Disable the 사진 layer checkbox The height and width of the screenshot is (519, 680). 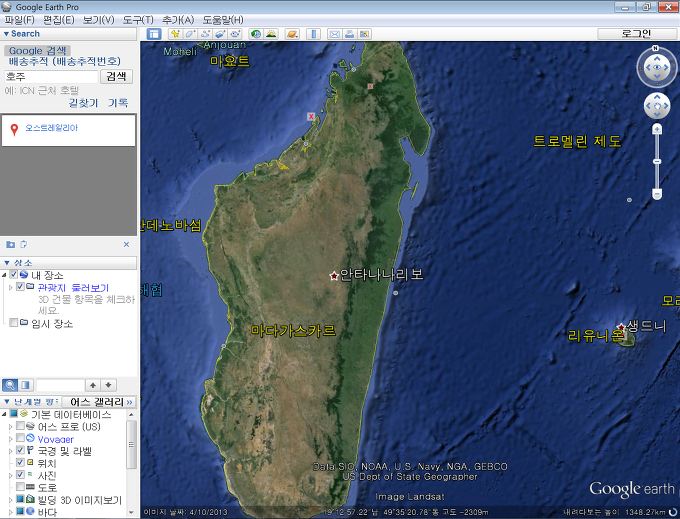point(20,474)
